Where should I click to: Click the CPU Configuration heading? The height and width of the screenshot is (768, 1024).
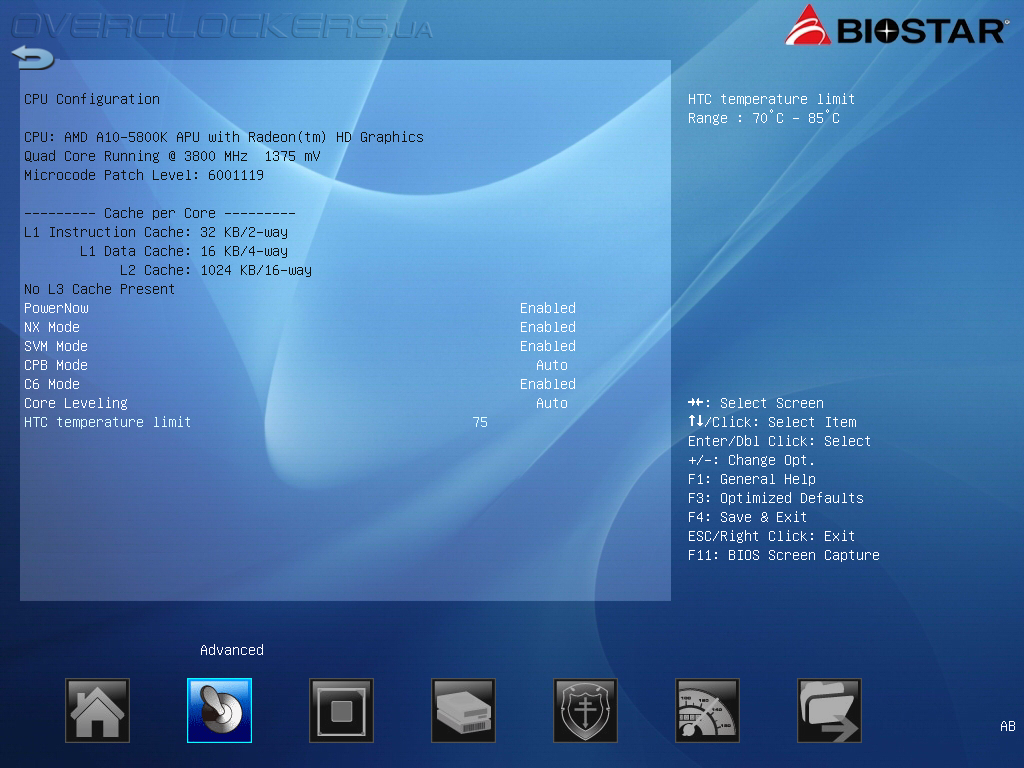pos(91,99)
